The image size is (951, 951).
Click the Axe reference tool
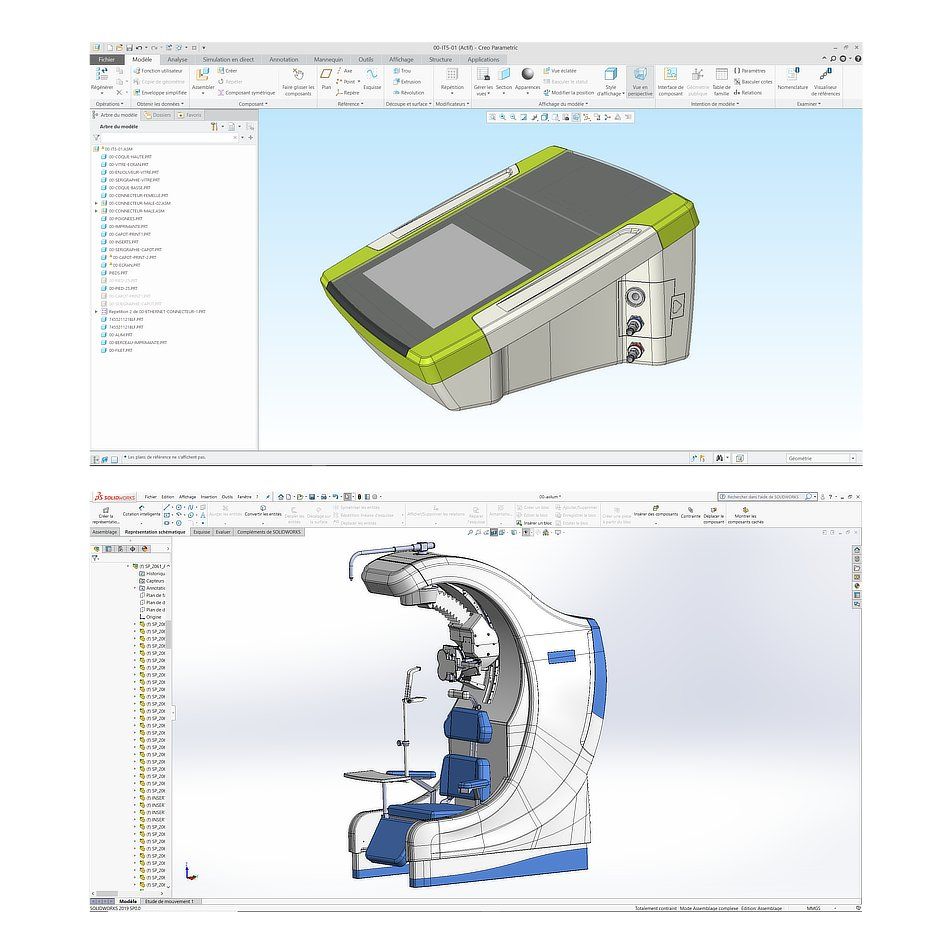(x=344, y=71)
